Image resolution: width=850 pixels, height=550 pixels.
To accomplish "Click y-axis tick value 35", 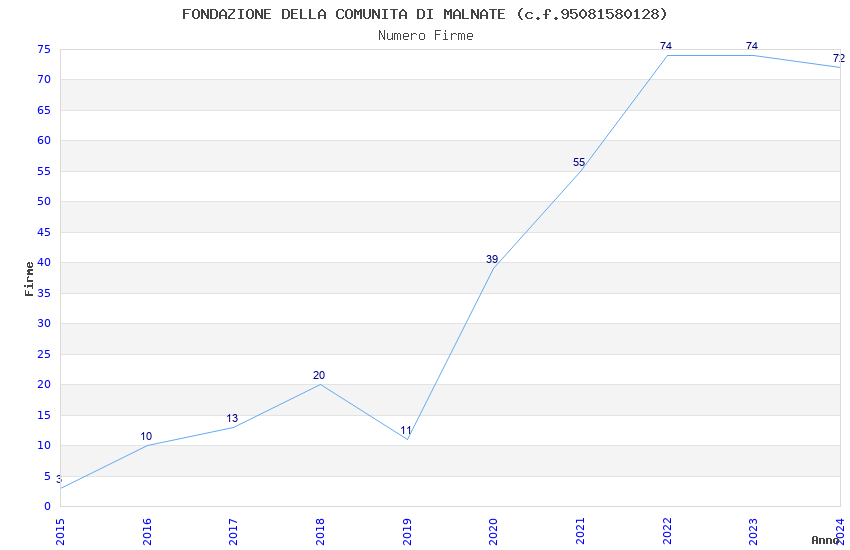I will tap(44, 294).
